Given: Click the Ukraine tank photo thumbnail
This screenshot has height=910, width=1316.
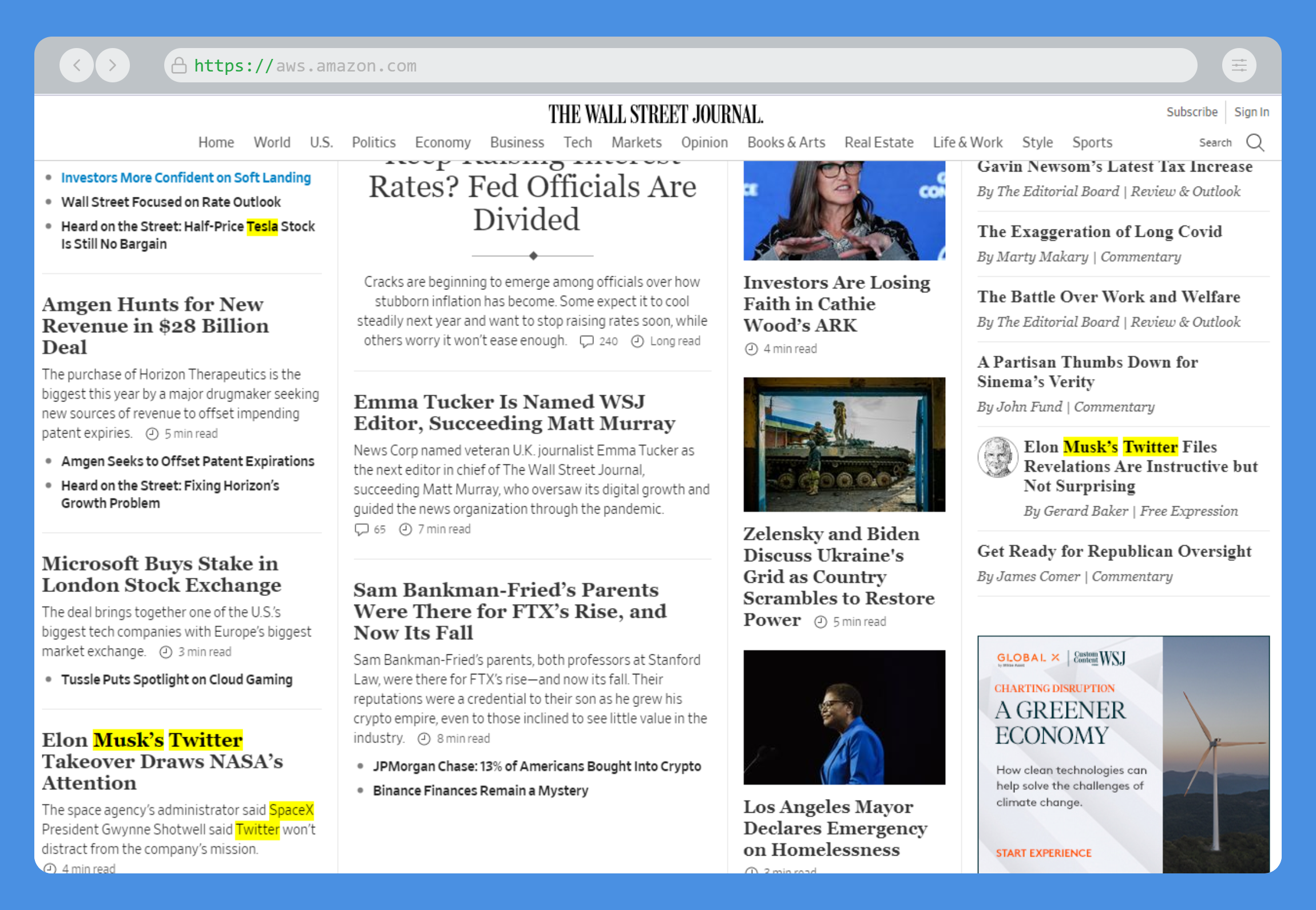Looking at the screenshot, I should coord(844,444).
